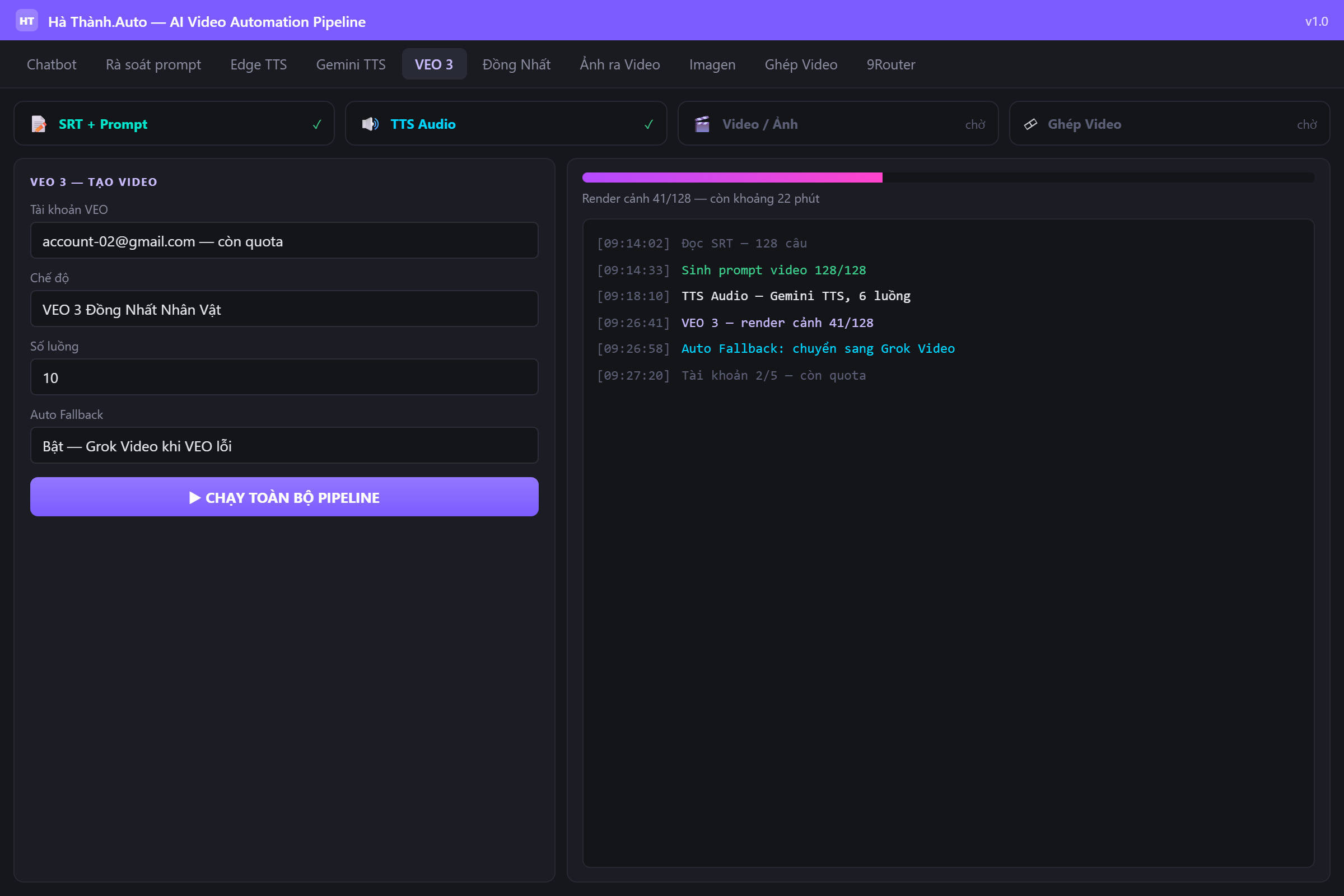
Task: Click the 'chờ' status on Ghép Video
Action: pos(1307,124)
